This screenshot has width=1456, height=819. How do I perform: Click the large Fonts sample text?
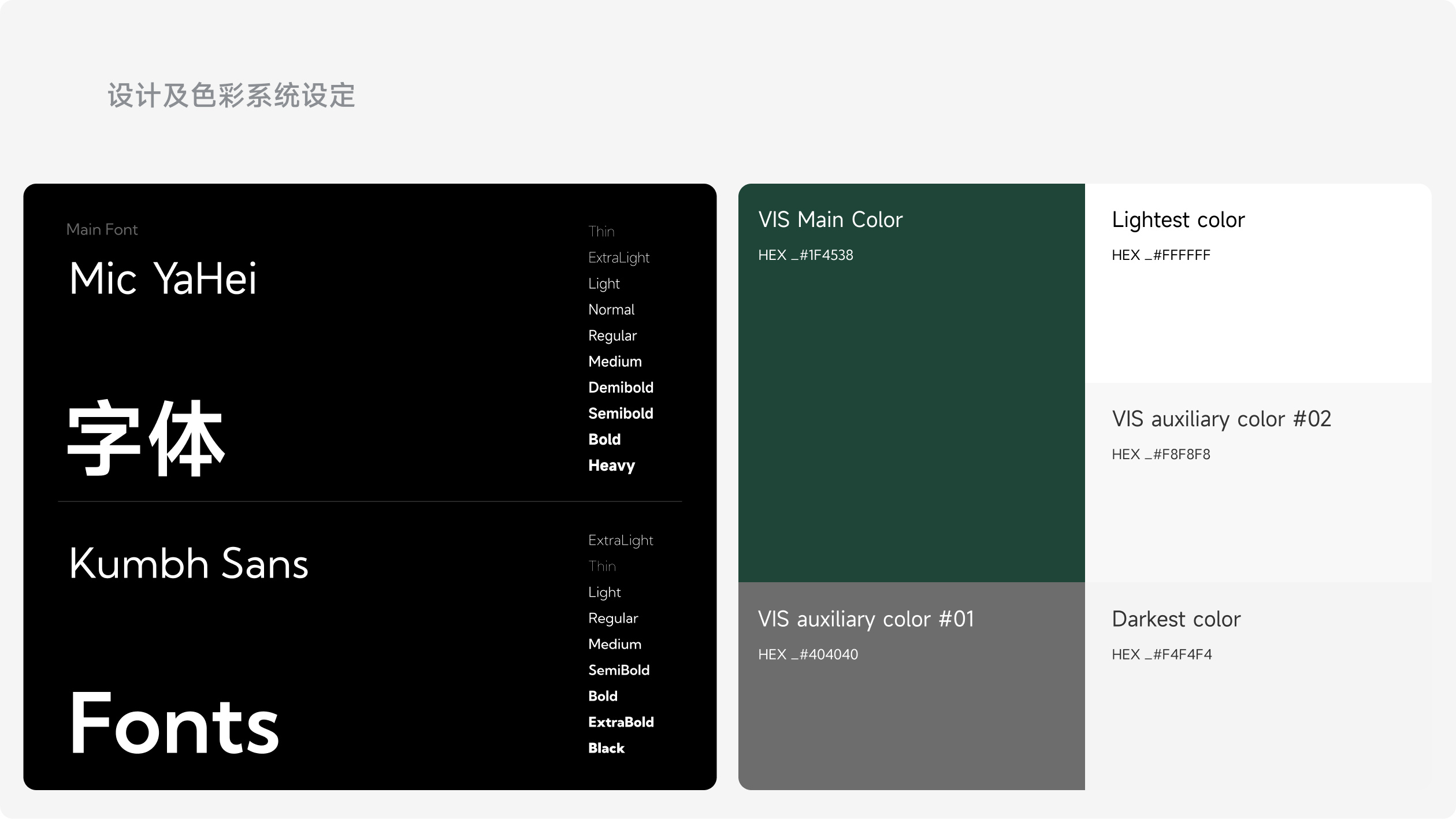(174, 723)
